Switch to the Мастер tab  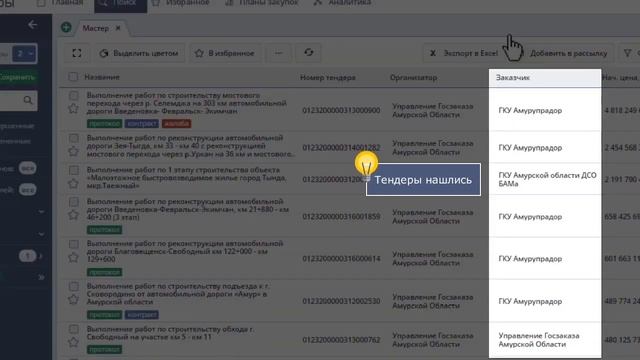(96, 28)
